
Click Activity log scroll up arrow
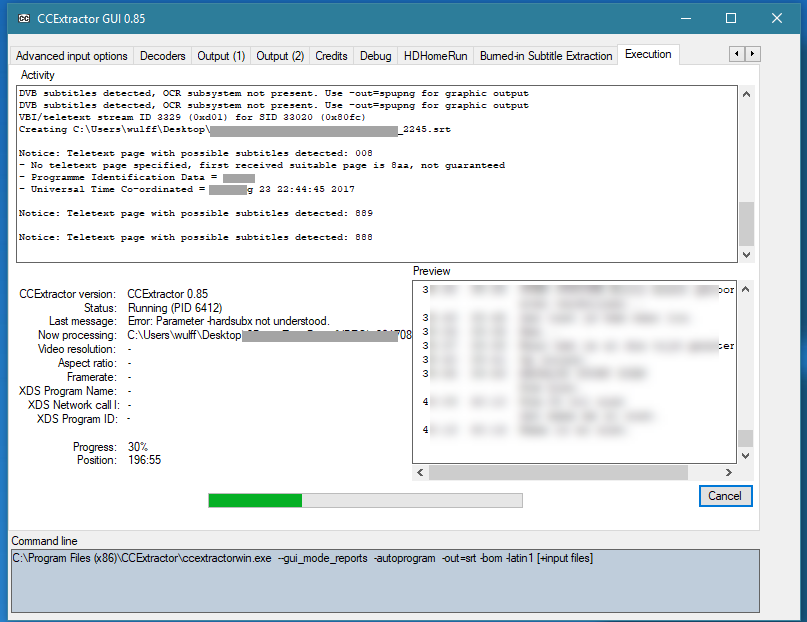pos(747,94)
